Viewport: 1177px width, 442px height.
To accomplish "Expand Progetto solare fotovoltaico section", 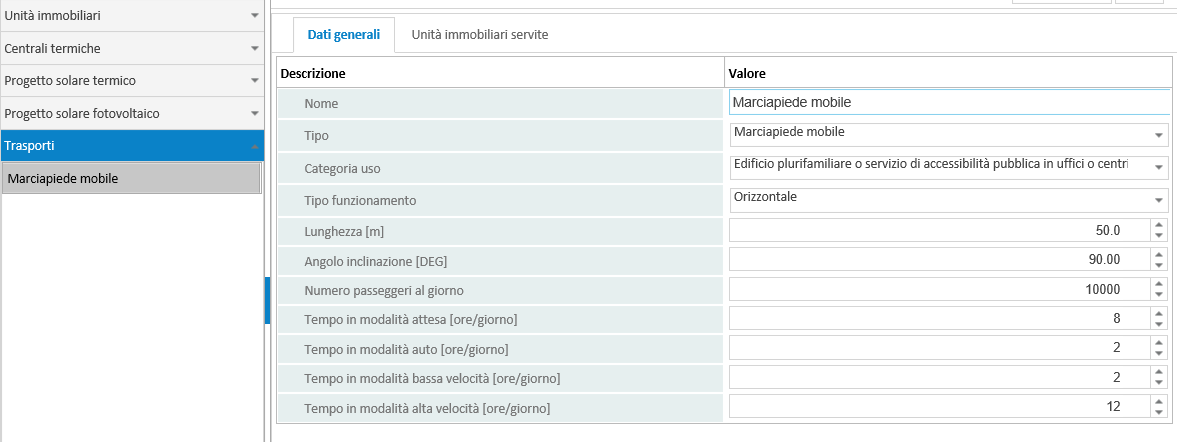I will [x=131, y=113].
